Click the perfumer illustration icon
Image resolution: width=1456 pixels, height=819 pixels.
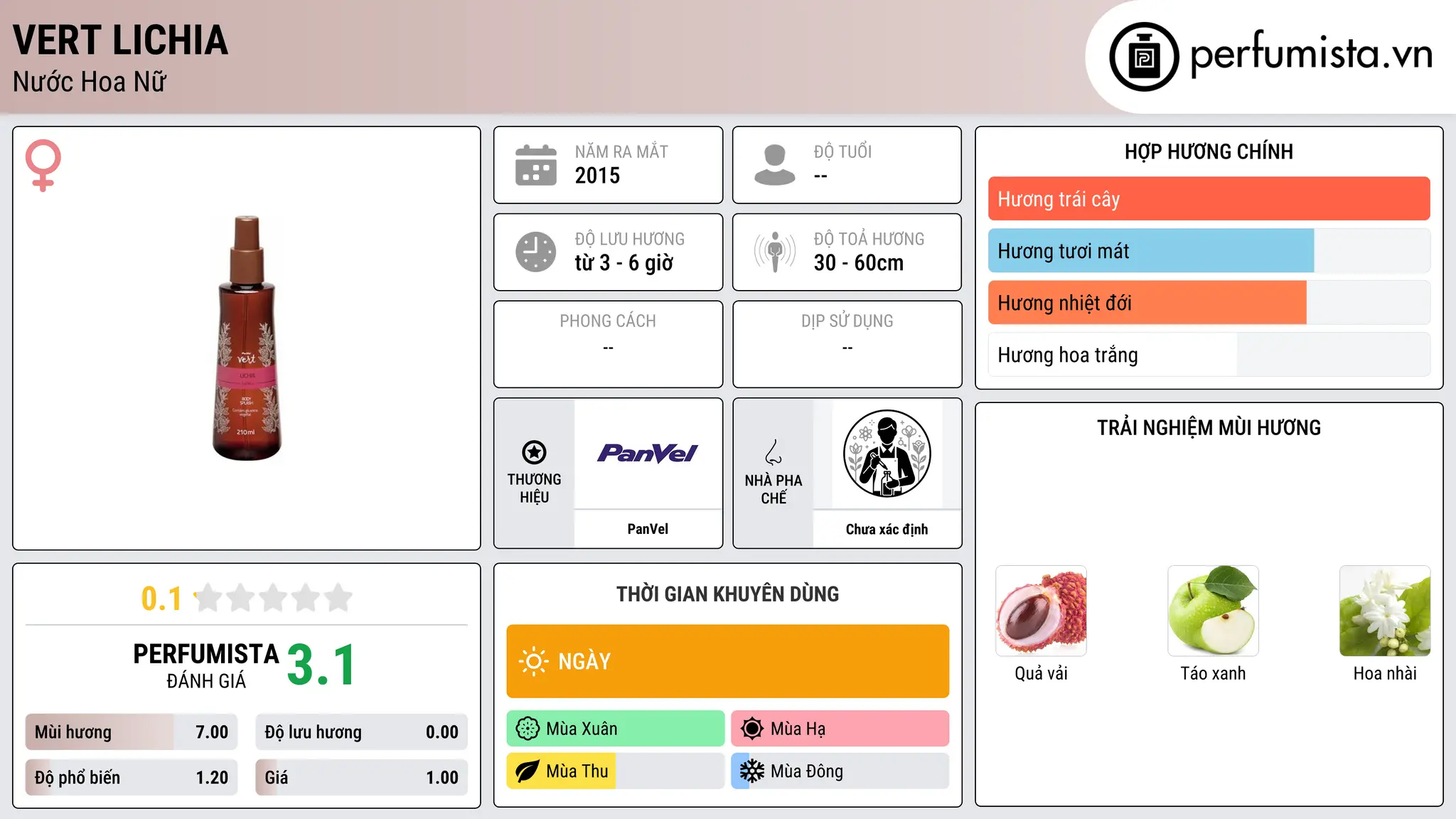887,454
